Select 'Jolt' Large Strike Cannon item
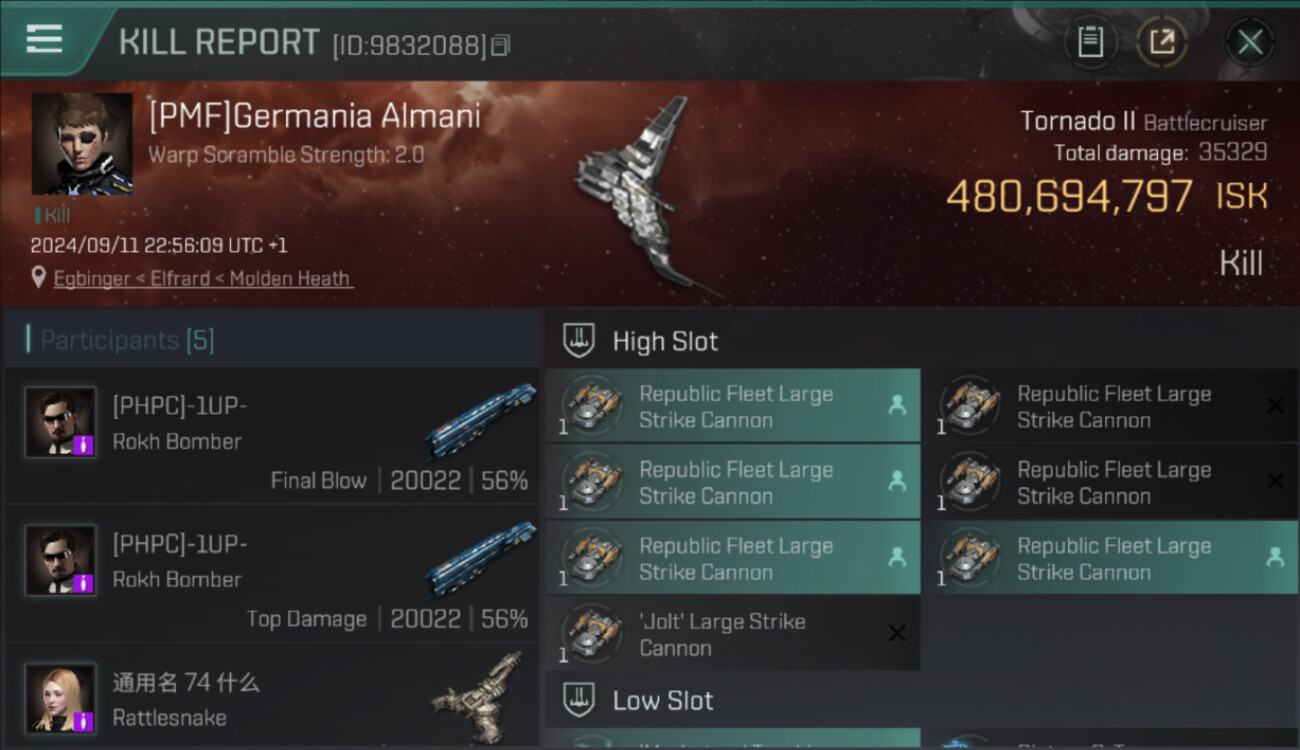 point(732,634)
